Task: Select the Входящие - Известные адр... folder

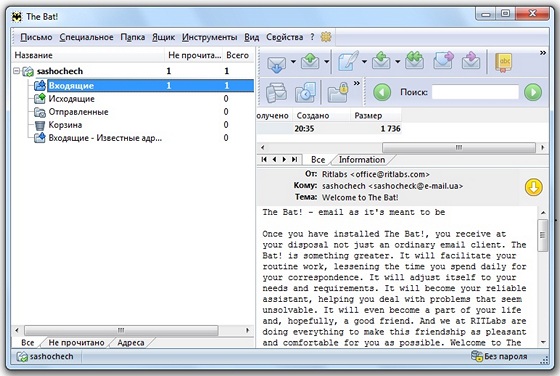Action: (105, 138)
